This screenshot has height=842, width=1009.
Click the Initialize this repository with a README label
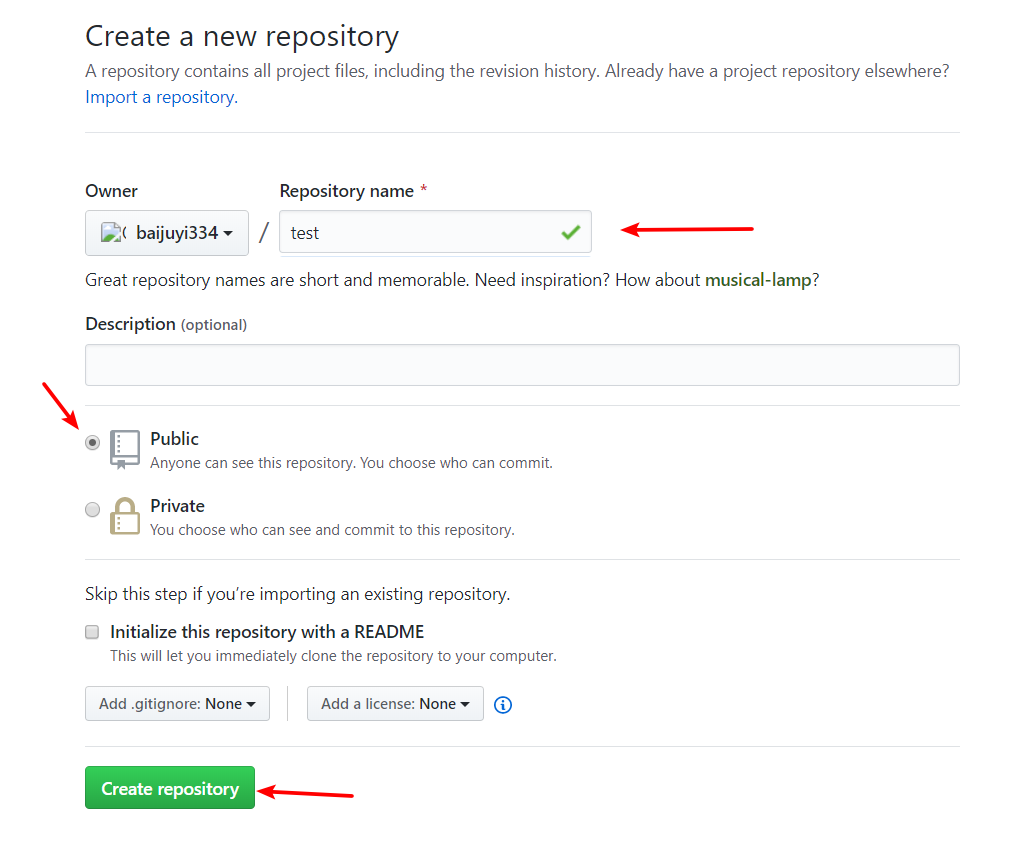(x=267, y=632)
